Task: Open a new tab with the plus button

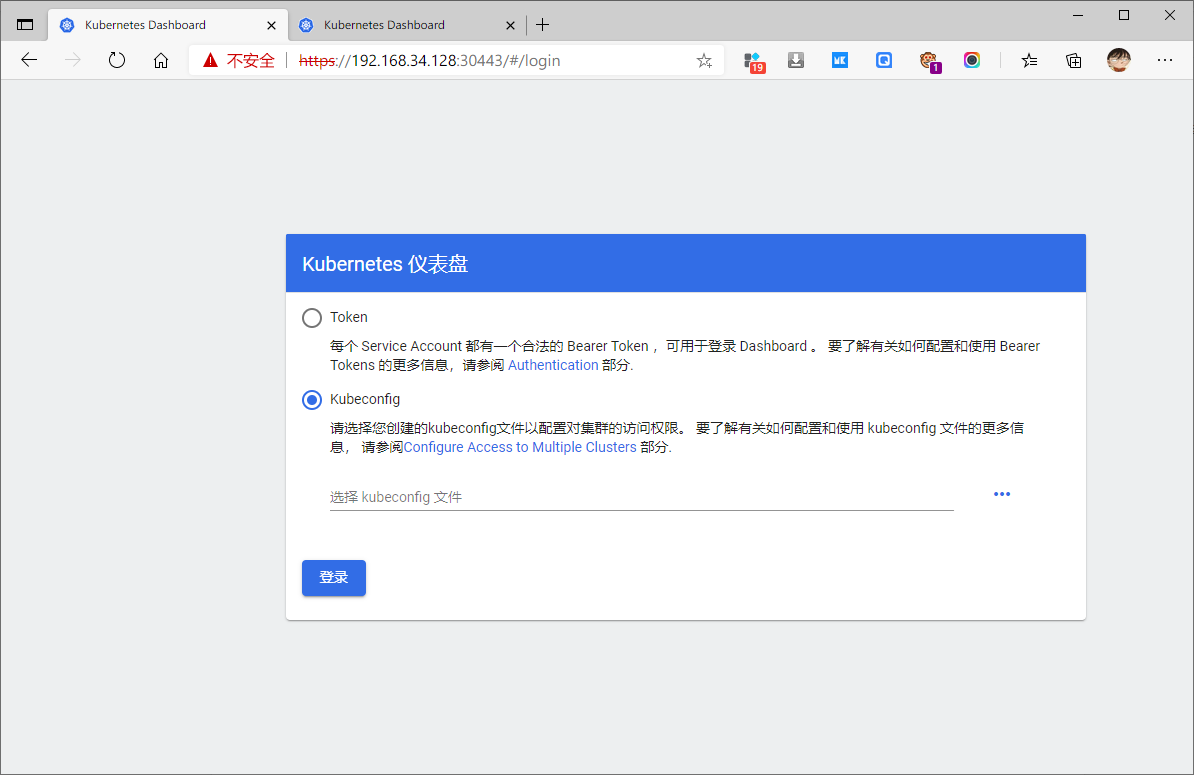Action: point(542,25)
